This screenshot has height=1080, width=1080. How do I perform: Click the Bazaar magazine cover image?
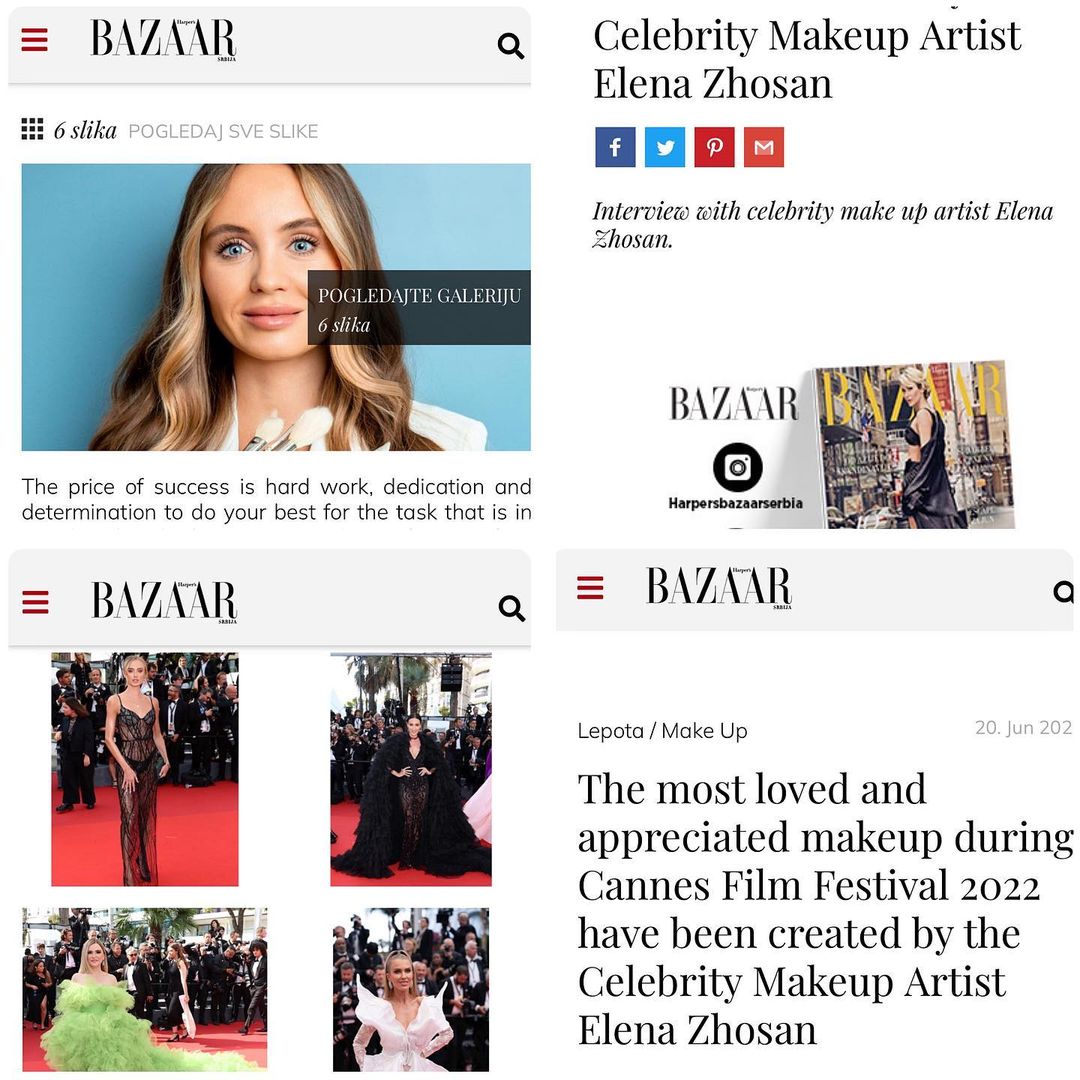pyautogui.click(x=913, y=445)
